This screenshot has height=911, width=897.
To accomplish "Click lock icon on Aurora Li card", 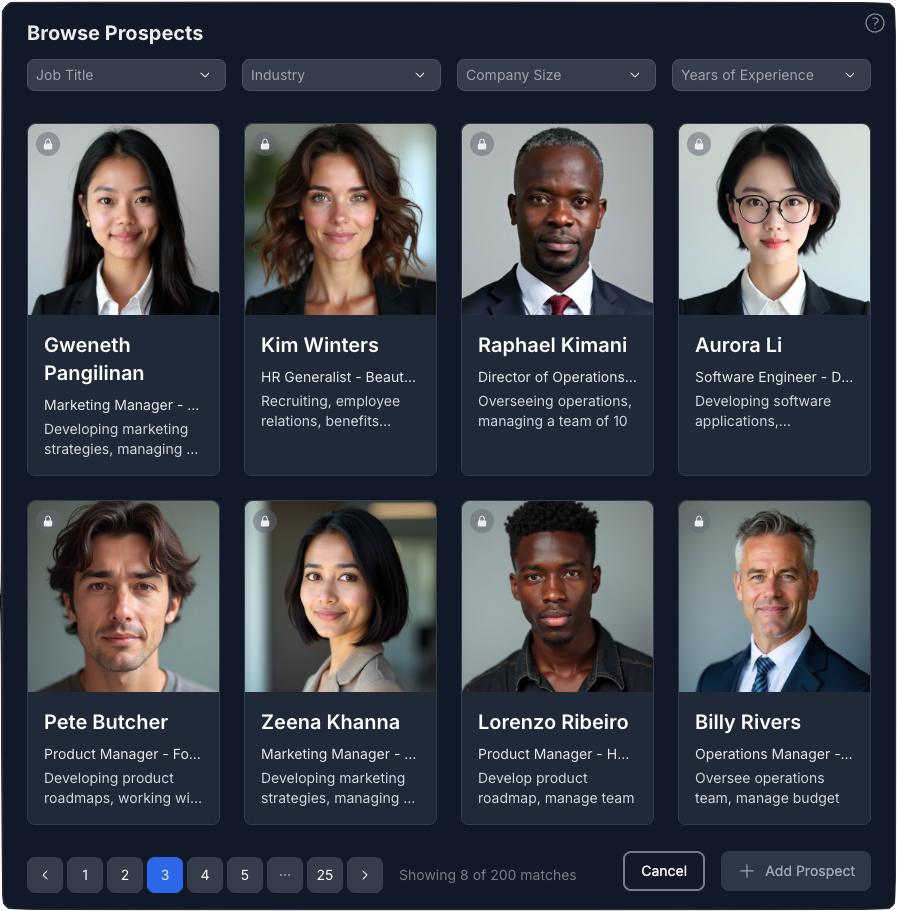I will click(699, 144).
